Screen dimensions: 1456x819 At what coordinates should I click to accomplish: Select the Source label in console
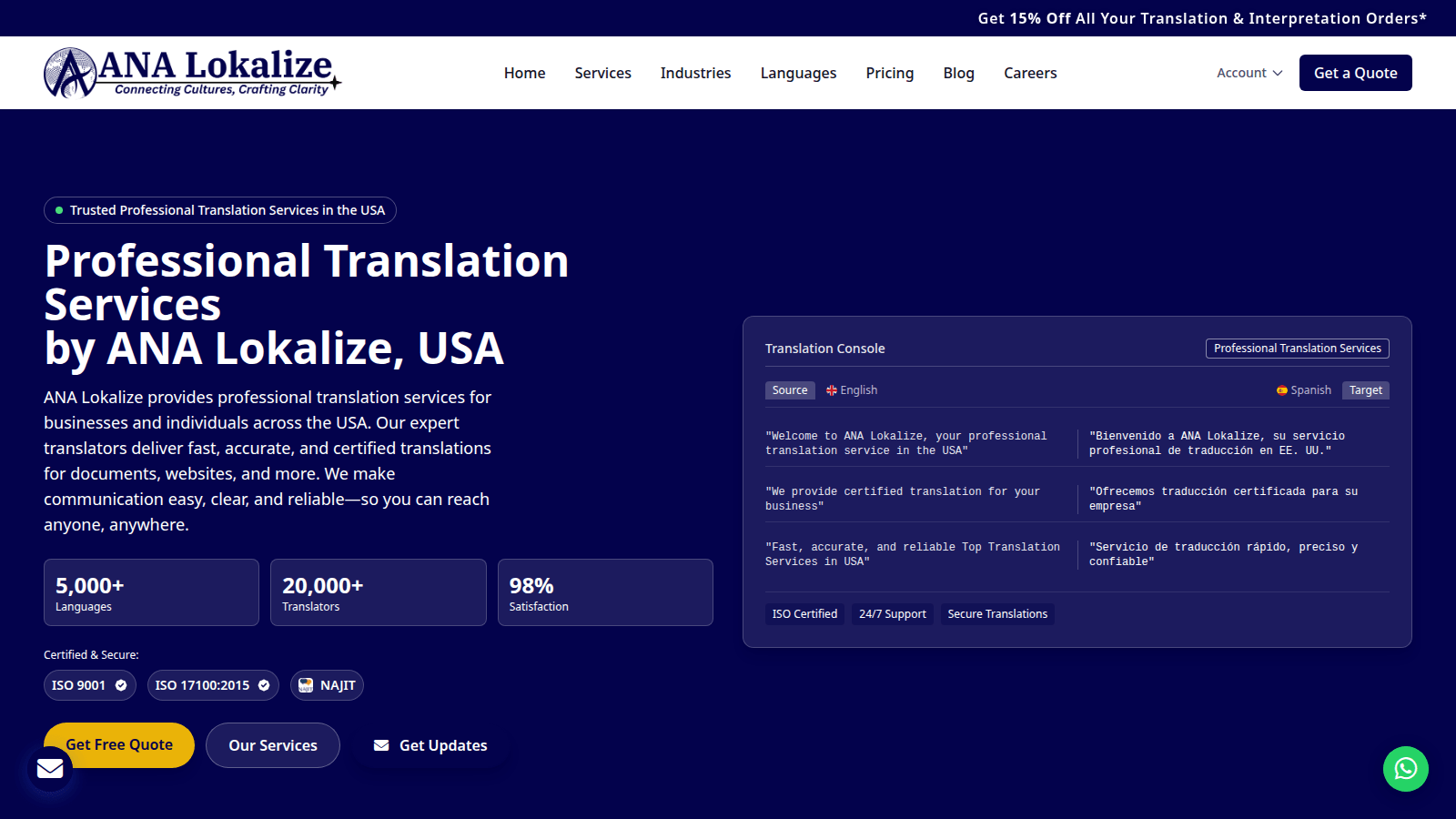coord(790,390)
